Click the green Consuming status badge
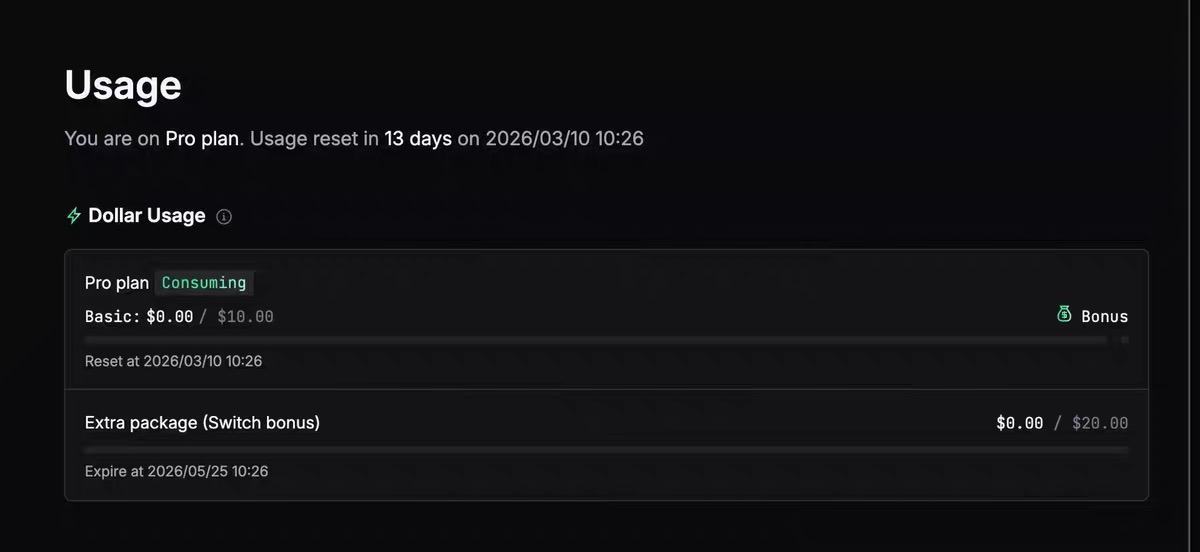1200x552 pixels. 204,283
